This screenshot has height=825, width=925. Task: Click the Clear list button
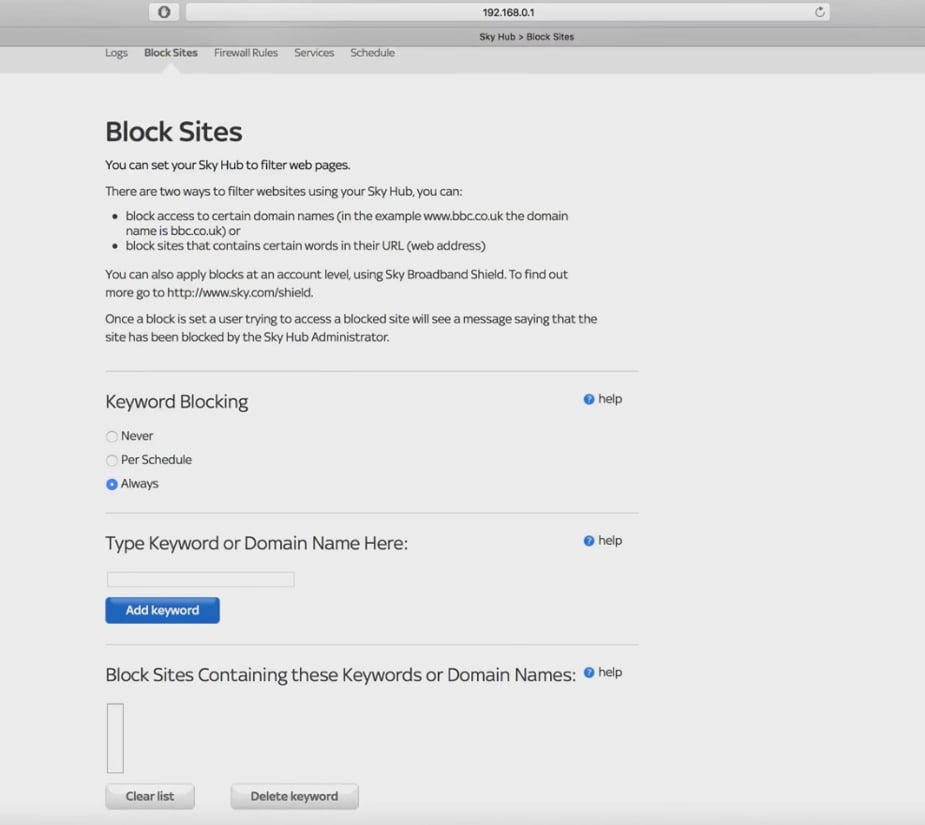point(150,797)
